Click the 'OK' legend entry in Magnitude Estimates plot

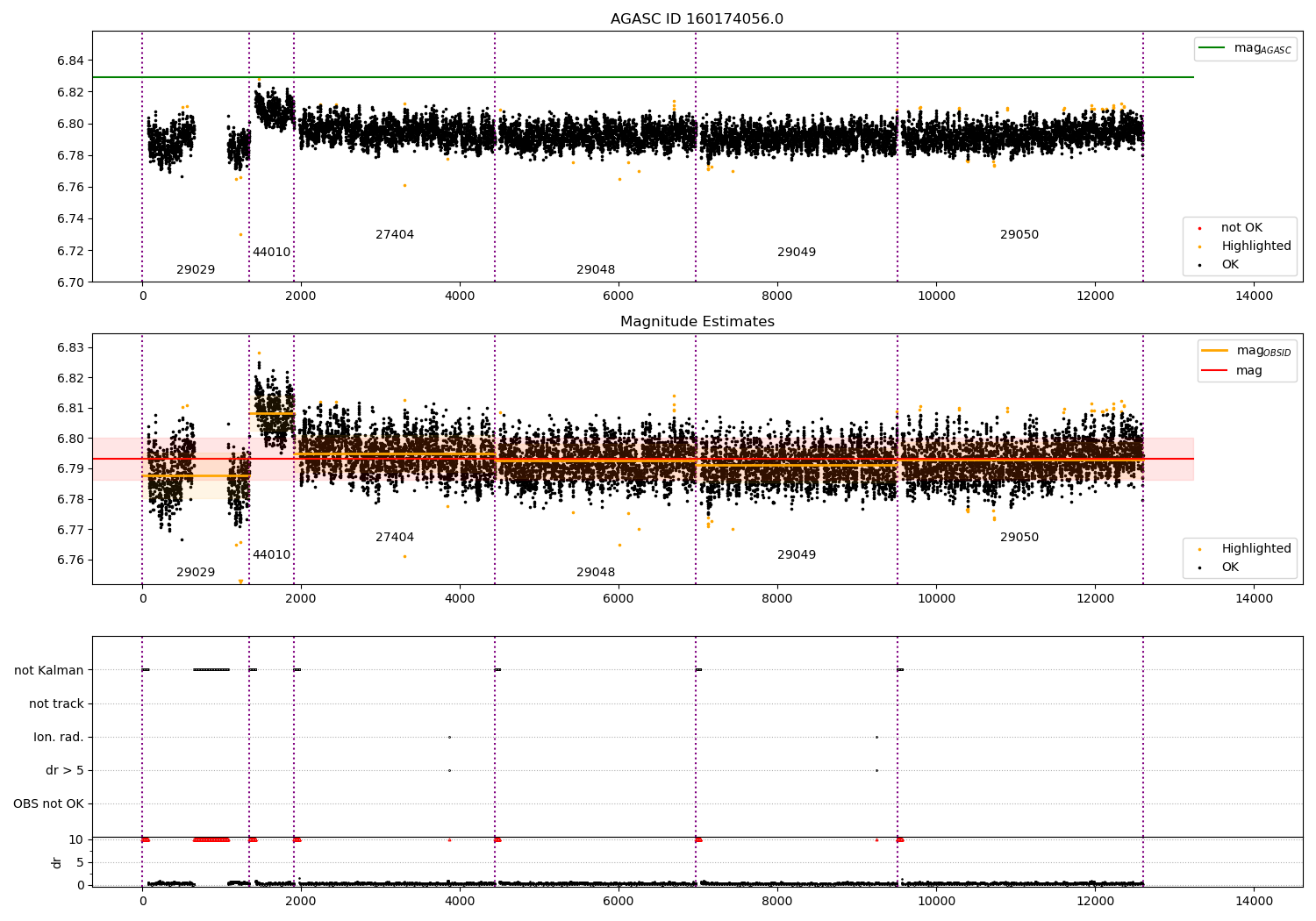pyautogui.click(x=1229, y=568)
